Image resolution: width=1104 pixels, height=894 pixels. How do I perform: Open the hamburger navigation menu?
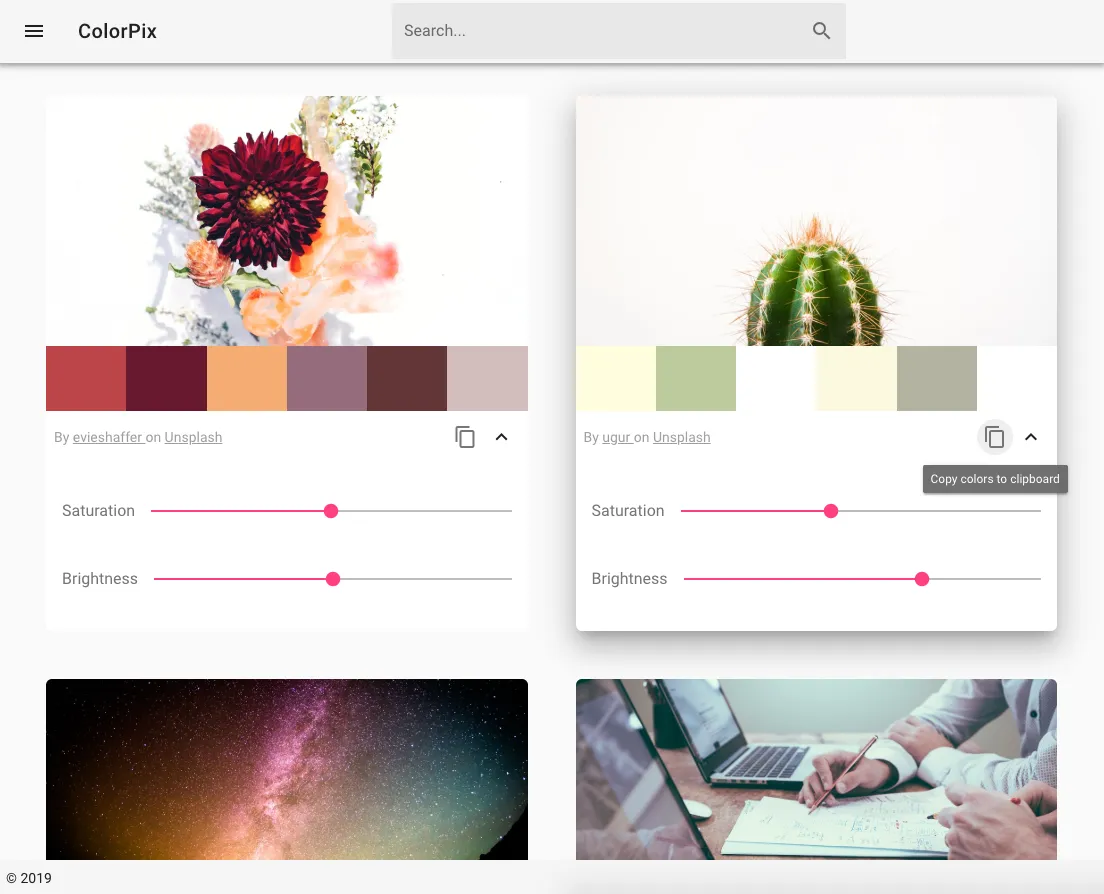click(x=34, y=31)
